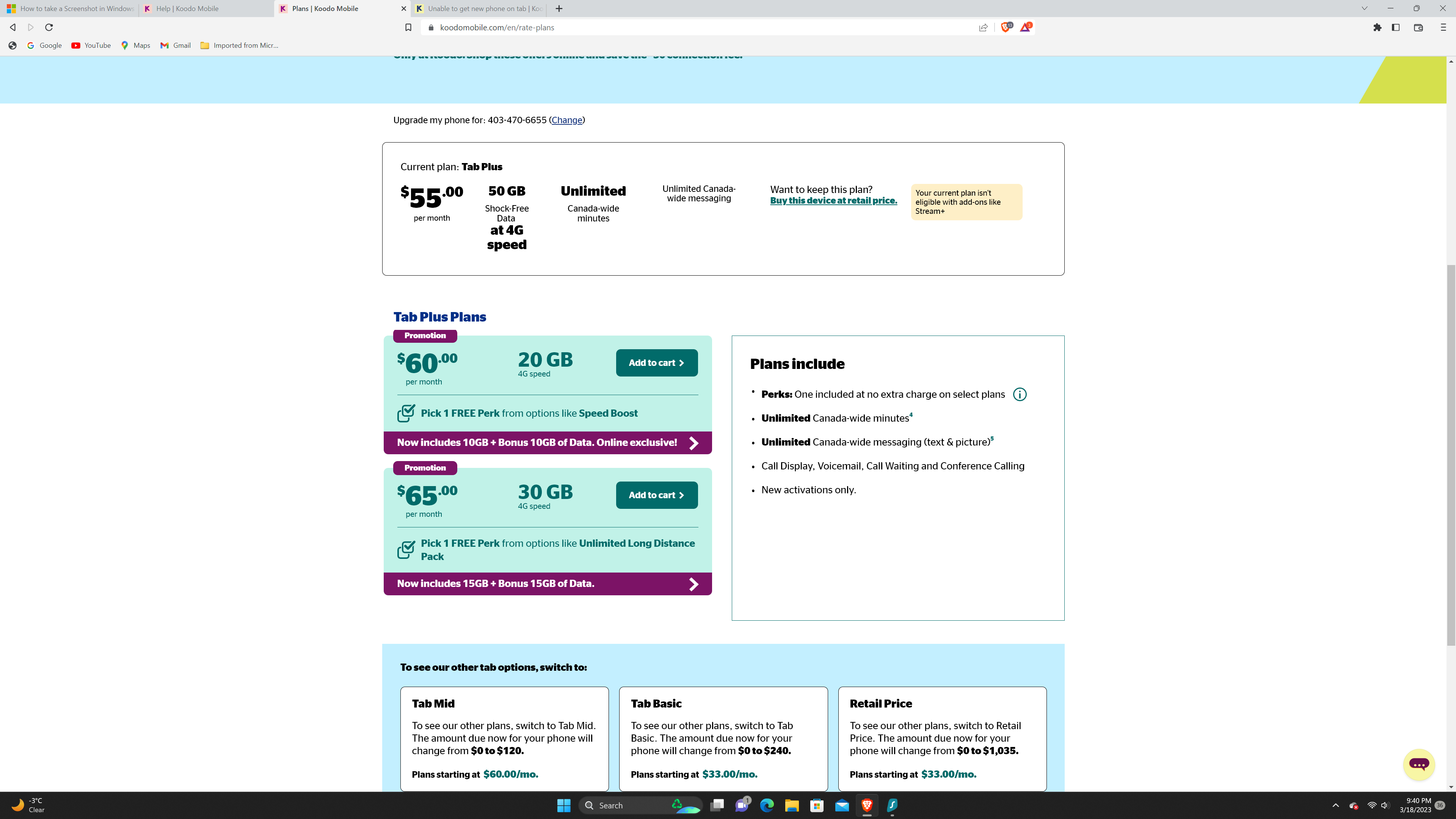This screenshot has height=819, width=1456.
Task: Click the Speed Boost perk checkmark icon
Action: [x=406, y=413]
